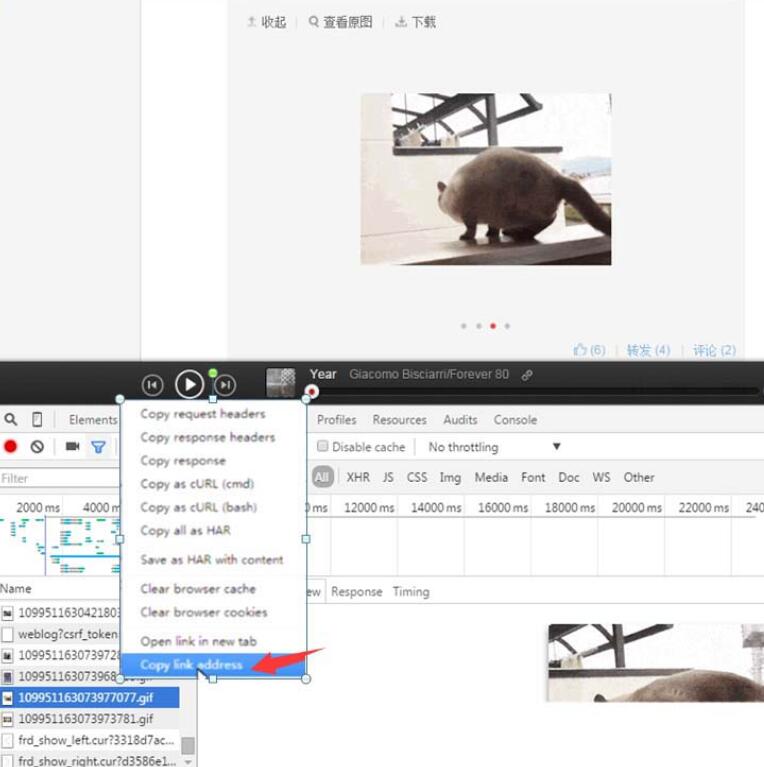Click the 下载 download link

pos(416,22)
